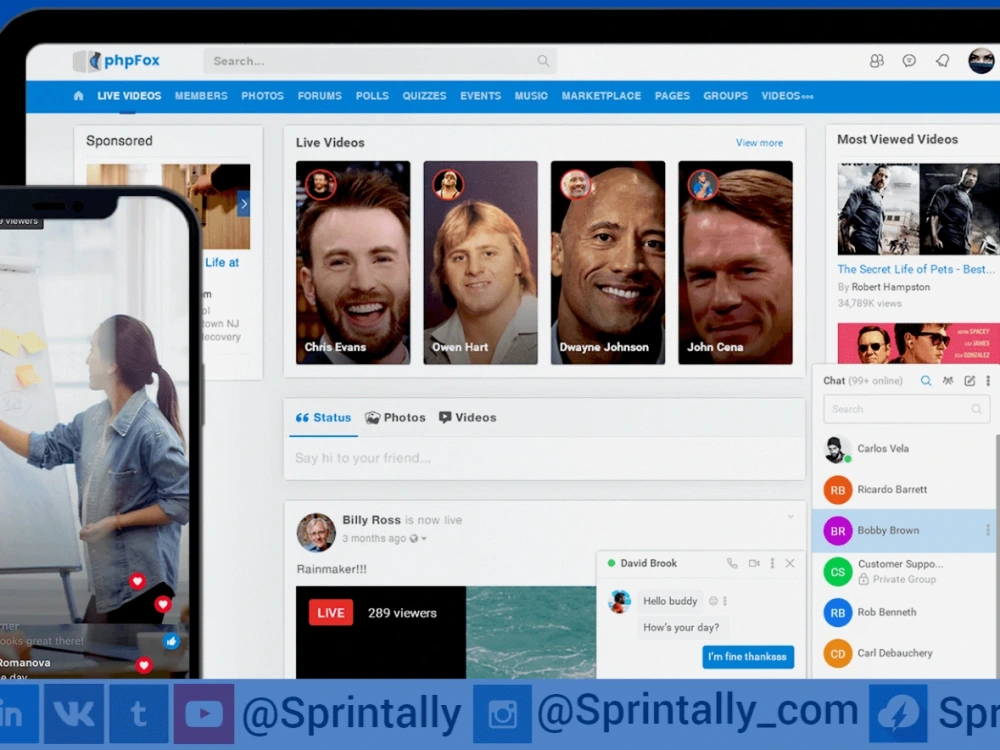Open Tumblr icon in bottom banner

[139, 714]
